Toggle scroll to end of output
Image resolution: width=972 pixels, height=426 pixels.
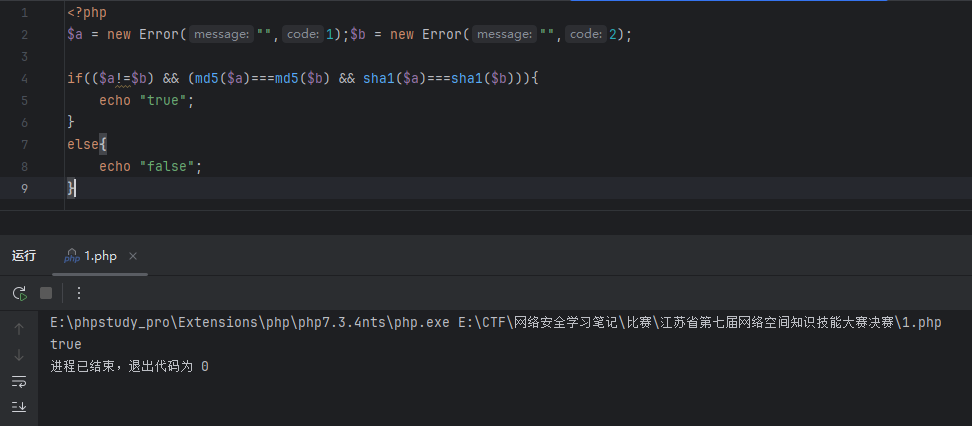(19, 407)
